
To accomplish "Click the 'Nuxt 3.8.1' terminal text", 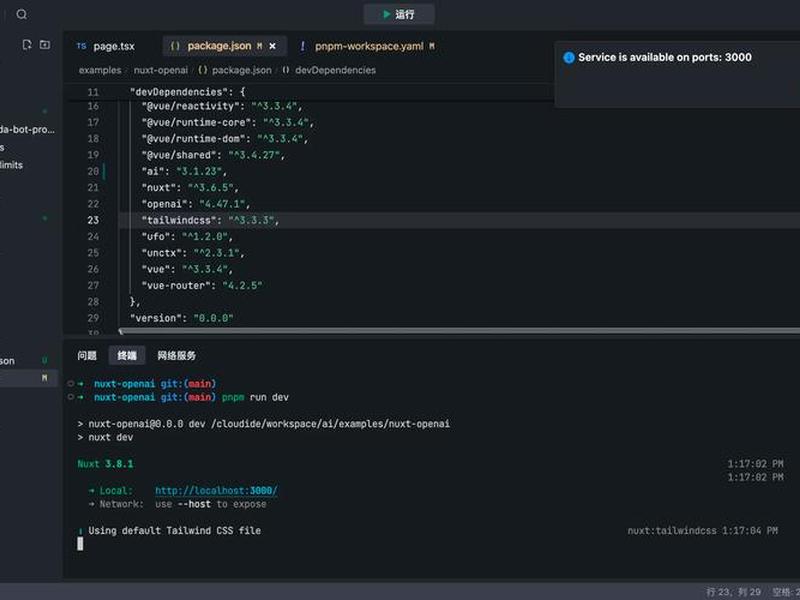I will pos(105,464).
